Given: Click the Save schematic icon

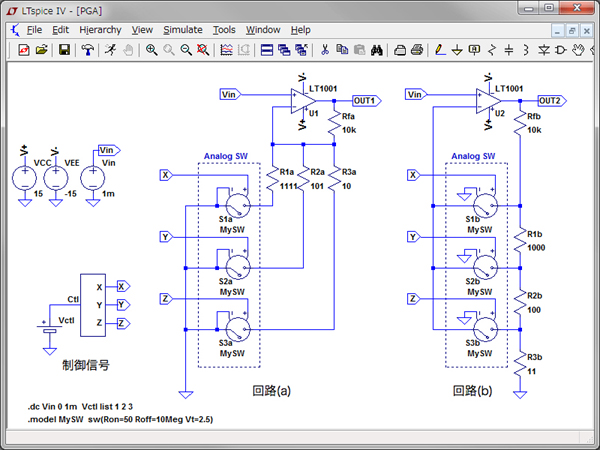Looking at the screenshot, I should 64,49.
